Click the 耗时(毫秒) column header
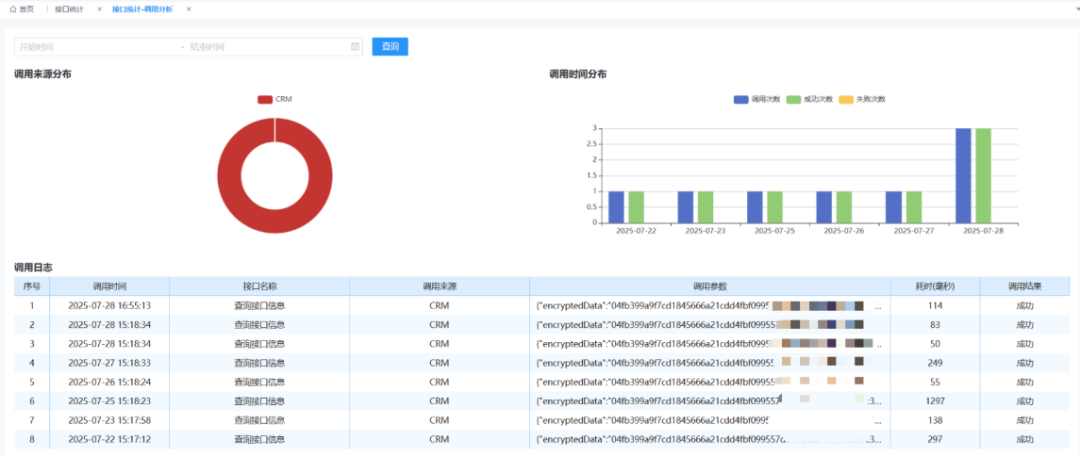Image resolution: width=1080 pixels, height=457 pixels. [935, 287]
